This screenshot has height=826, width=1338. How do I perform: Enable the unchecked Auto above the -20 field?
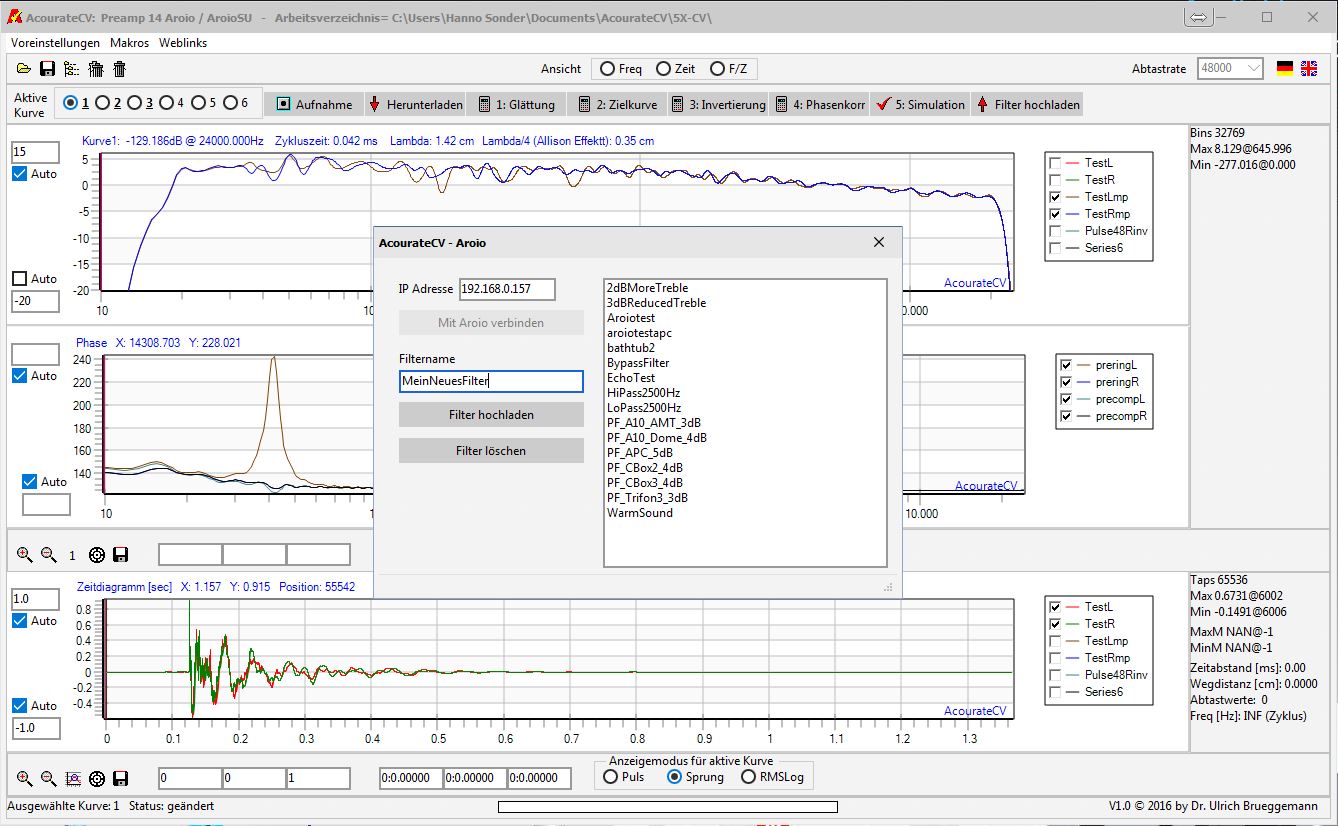[20, 279]
